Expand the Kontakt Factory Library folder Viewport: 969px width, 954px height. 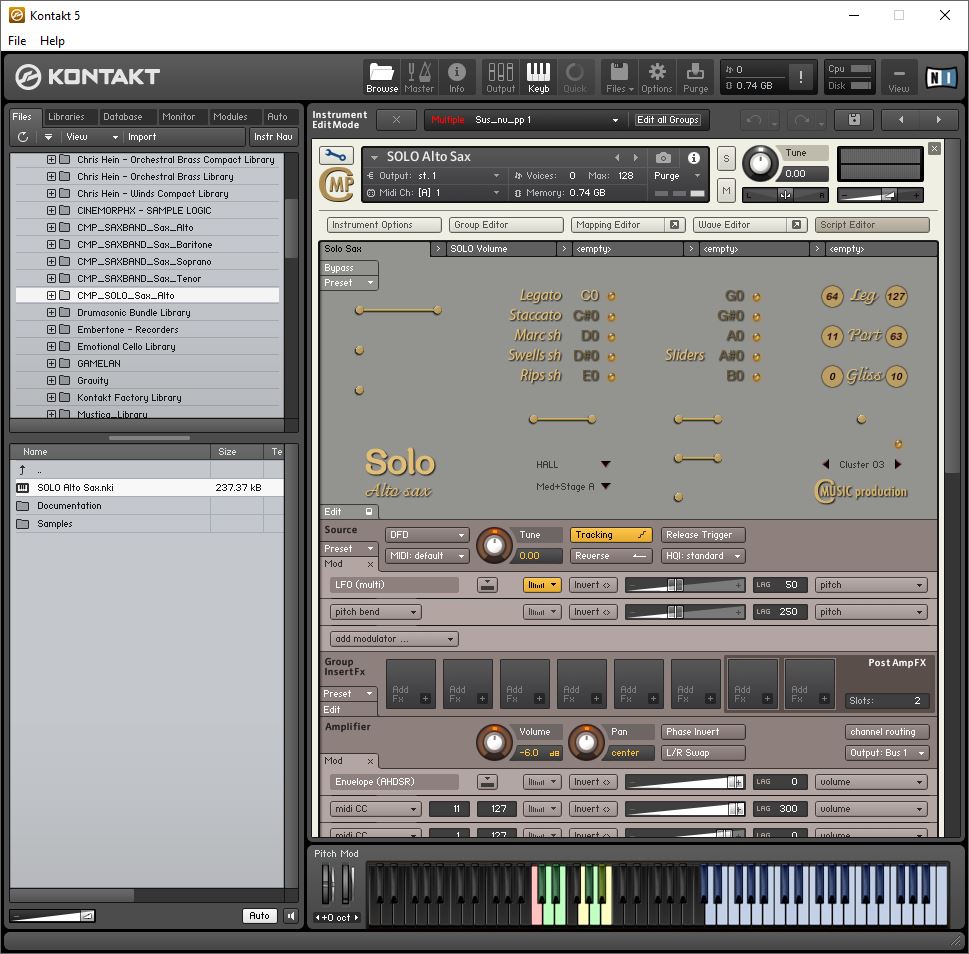pyautogui.click(x=51, y=397)
